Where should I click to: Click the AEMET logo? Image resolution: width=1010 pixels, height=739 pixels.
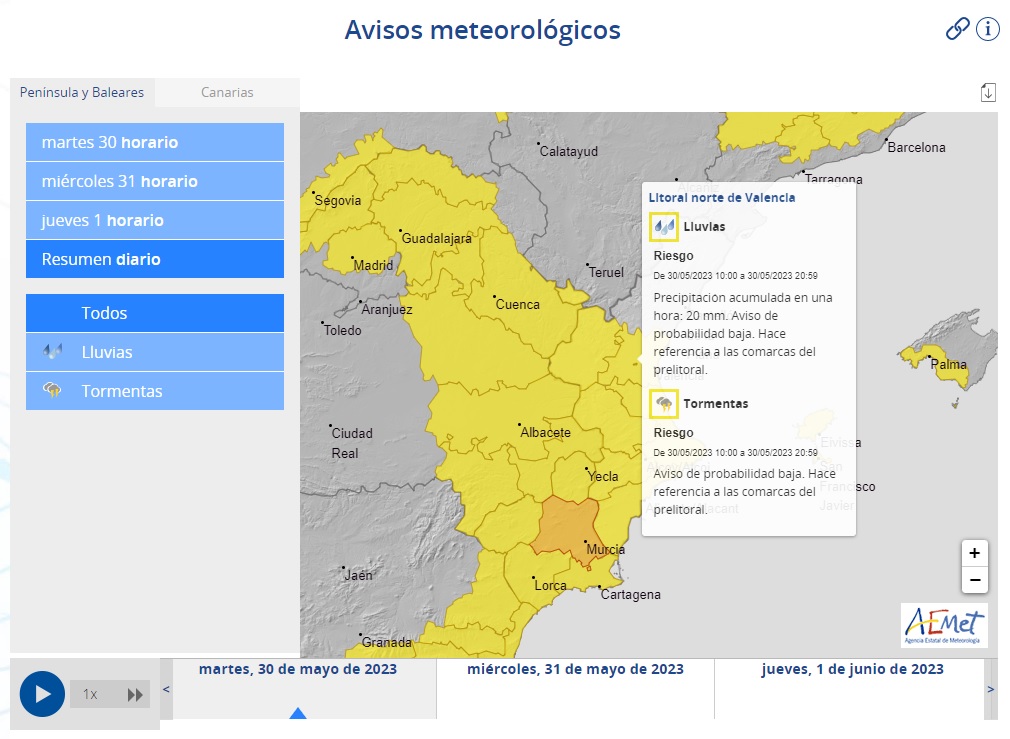pyautogui.click(x=944, y=625)
